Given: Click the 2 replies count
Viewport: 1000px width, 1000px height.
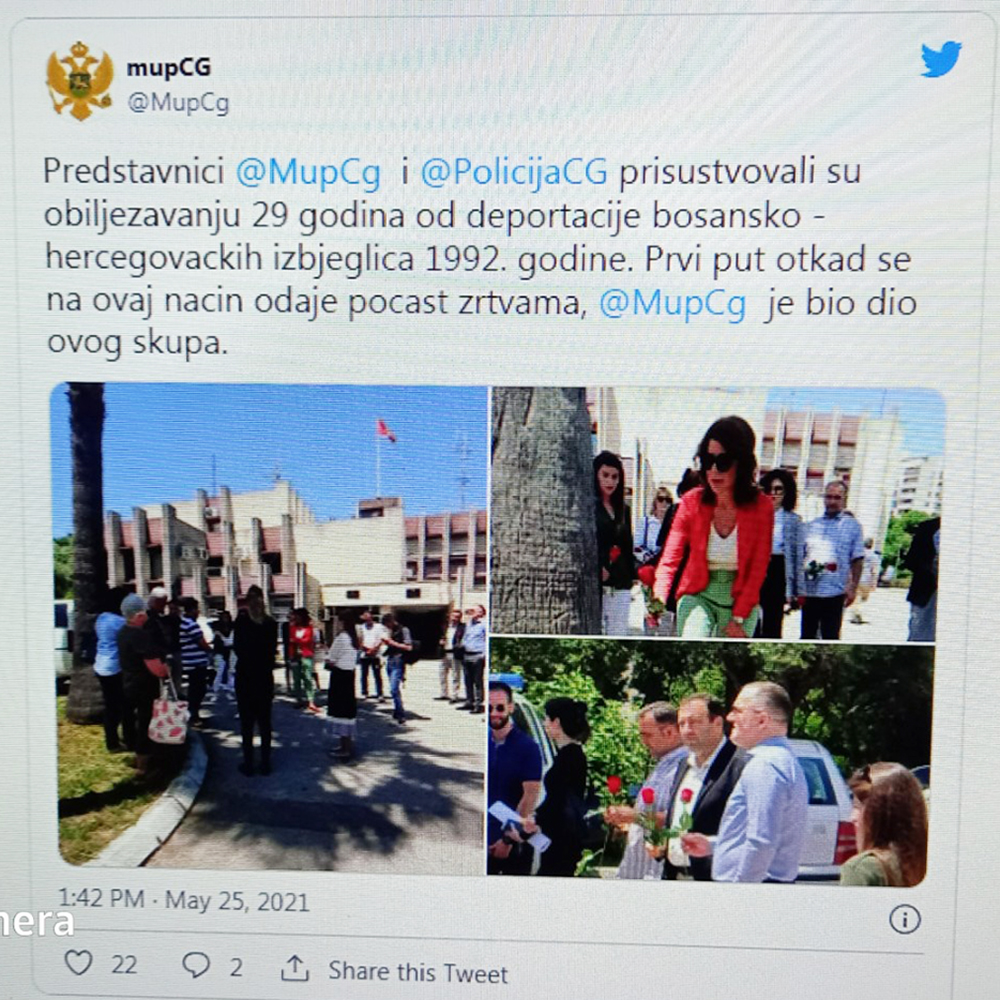Looking at the screenshot, I should [x=236, y=967].
